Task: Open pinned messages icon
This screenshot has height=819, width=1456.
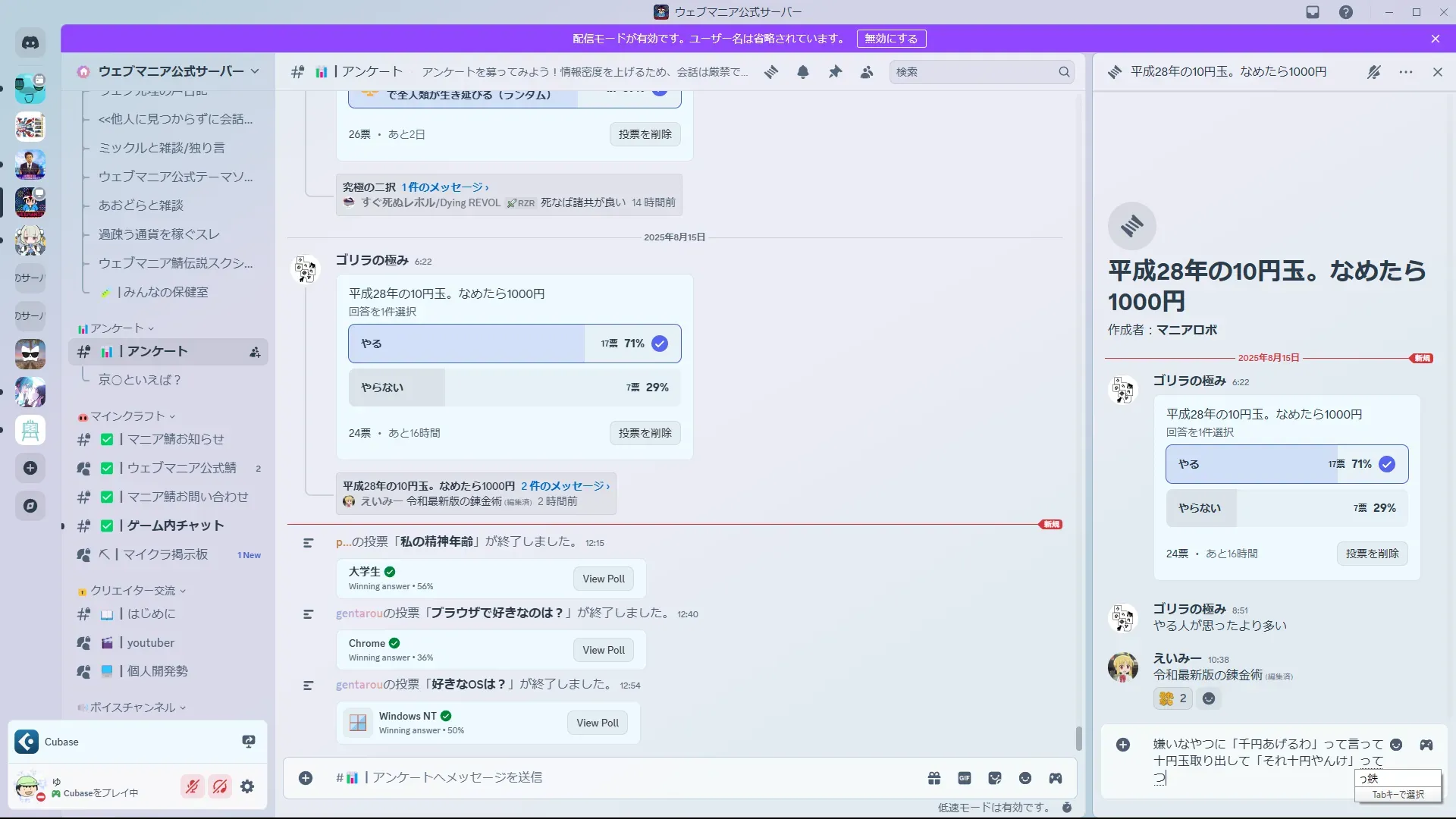Action: (x=835, y=72)
